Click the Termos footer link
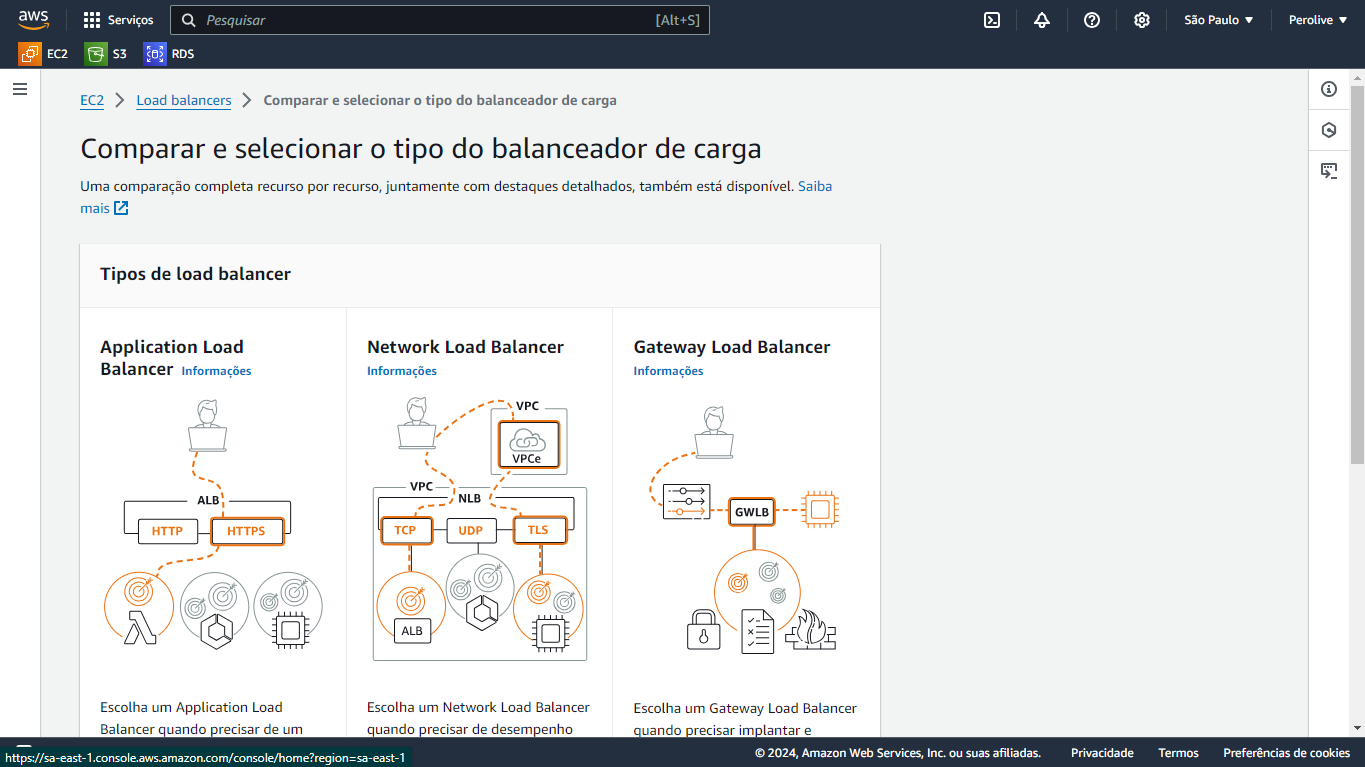This screenshot has width=1365, height=767. tap(1178, 753)
